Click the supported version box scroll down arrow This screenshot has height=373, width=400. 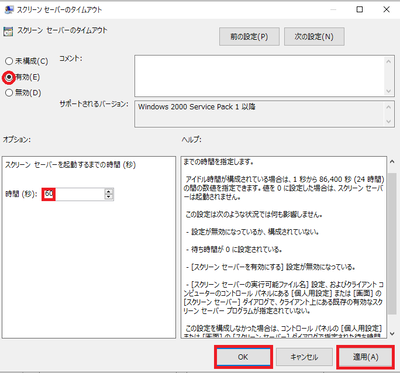pyautogui.click(x=389, y=122)
